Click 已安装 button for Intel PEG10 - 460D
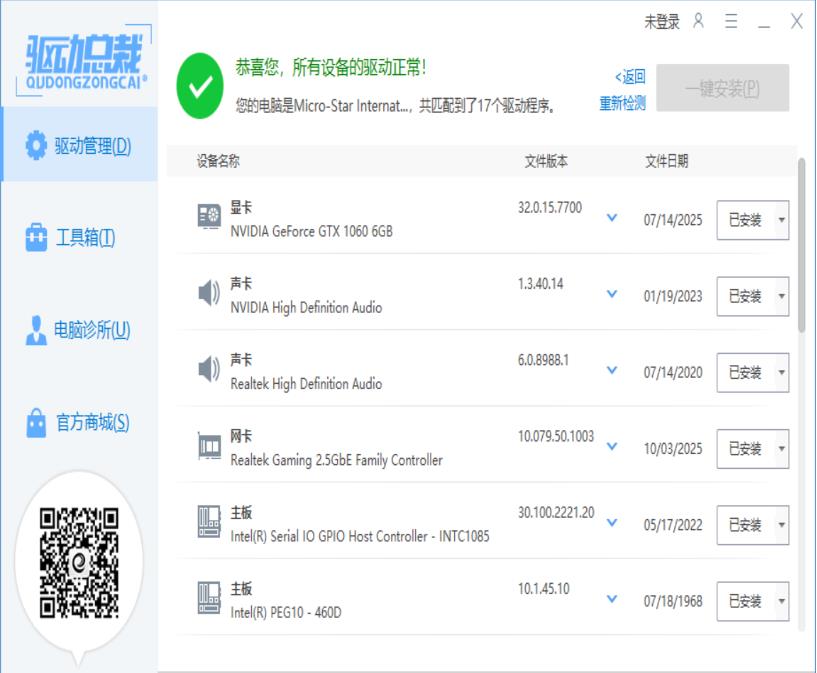817x673 pixels. tap(745, 601)
